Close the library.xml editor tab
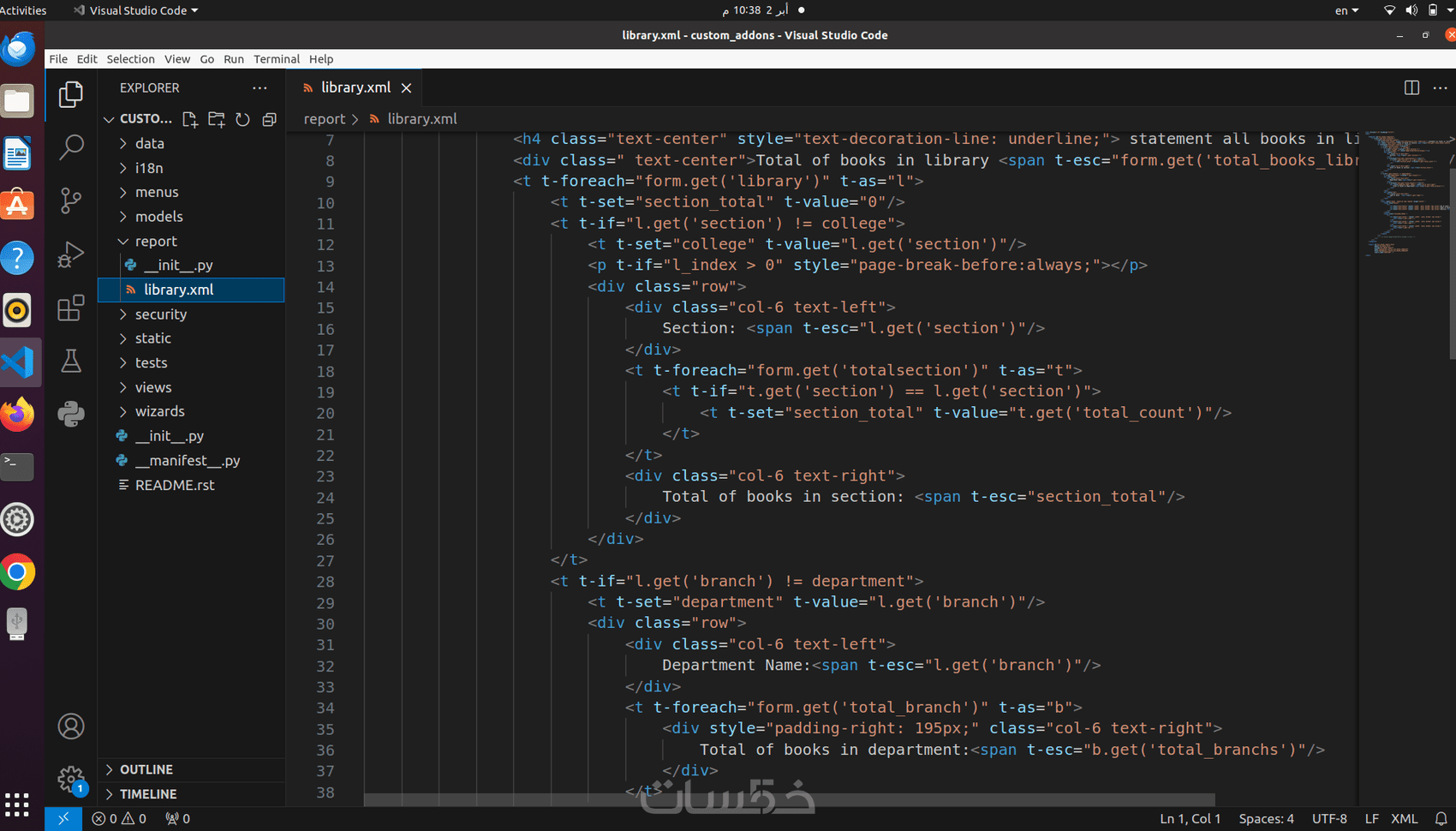1456x831 pixels. pyautogui.click(x=407, y=88)
